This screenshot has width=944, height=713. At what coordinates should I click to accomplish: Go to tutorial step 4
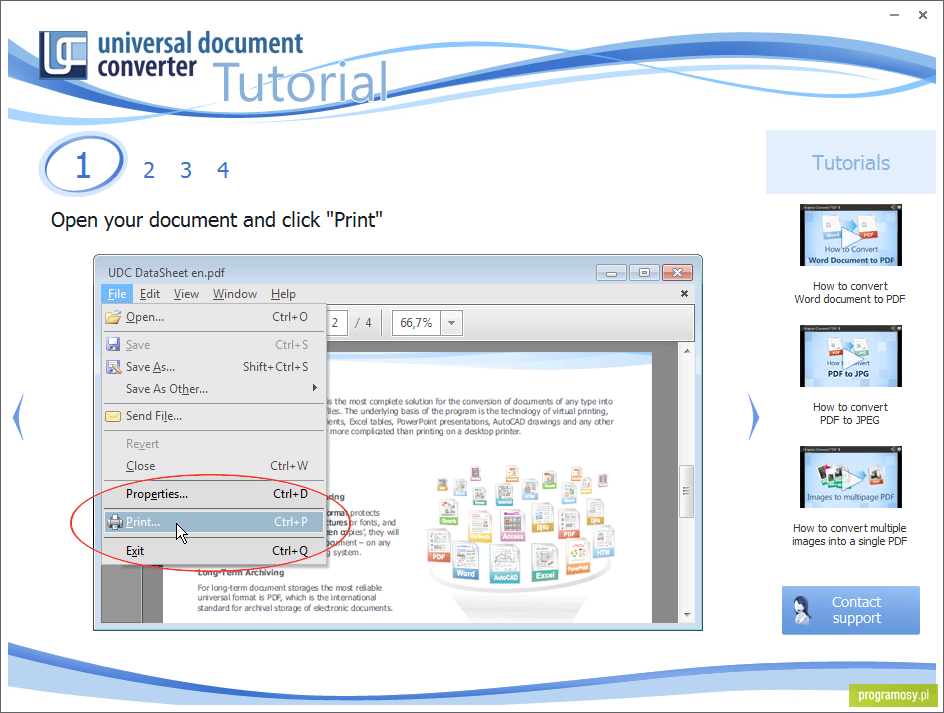coord(223,170)
